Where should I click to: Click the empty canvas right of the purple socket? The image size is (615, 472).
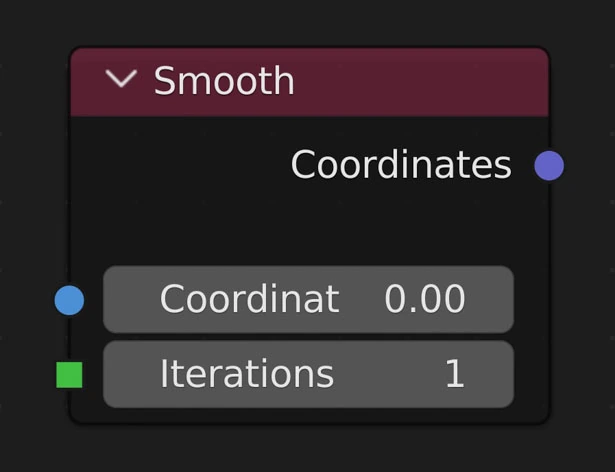[x=590, y=165]
